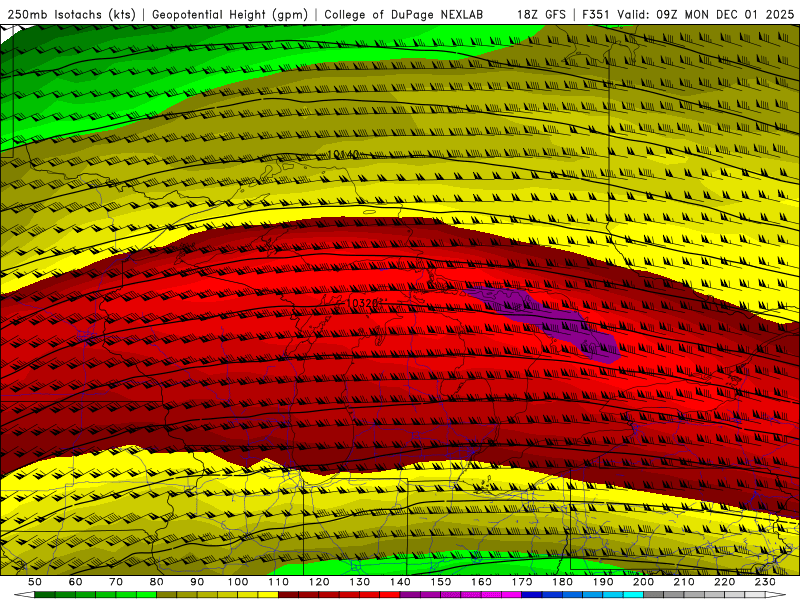The width and height of the screenshot is (800, 600).
Task: Click the 110 knot colorbar label
Action: pos(279,582)
